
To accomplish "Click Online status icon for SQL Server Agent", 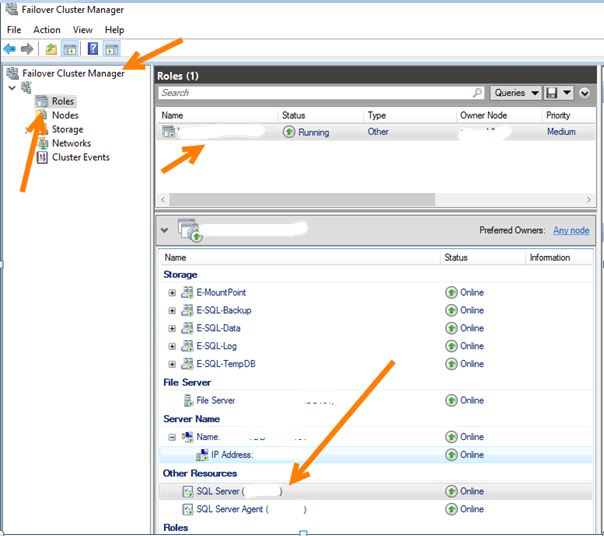I will pyautogui.click(x=451, y=509).
